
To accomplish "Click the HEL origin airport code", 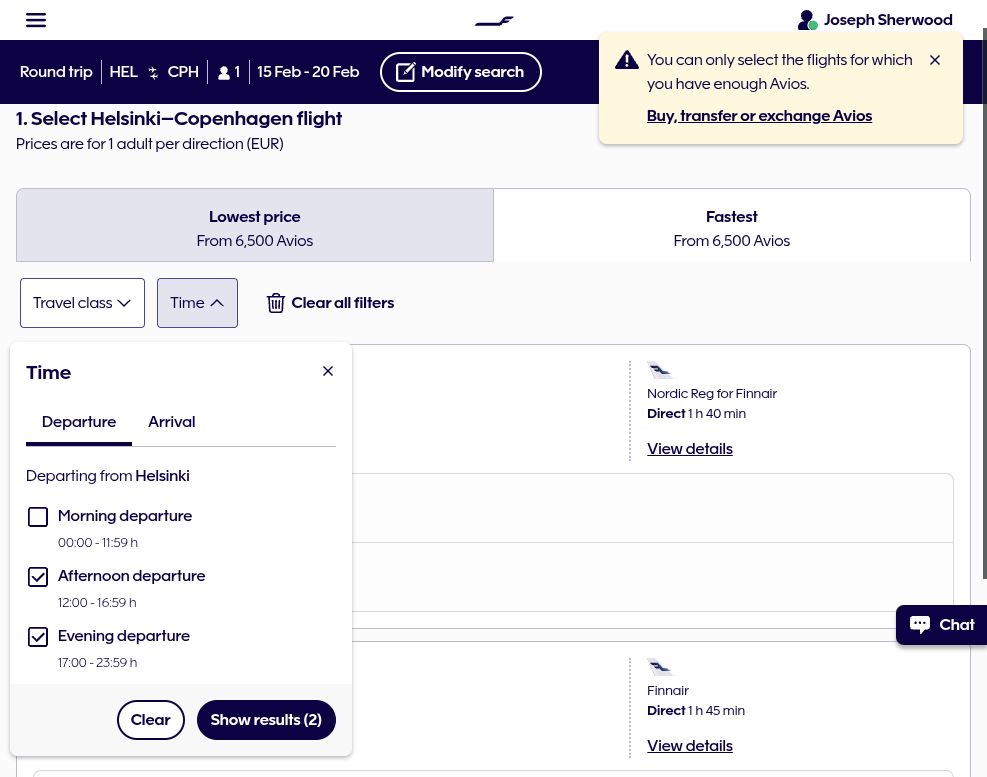I will coord(123,72).
